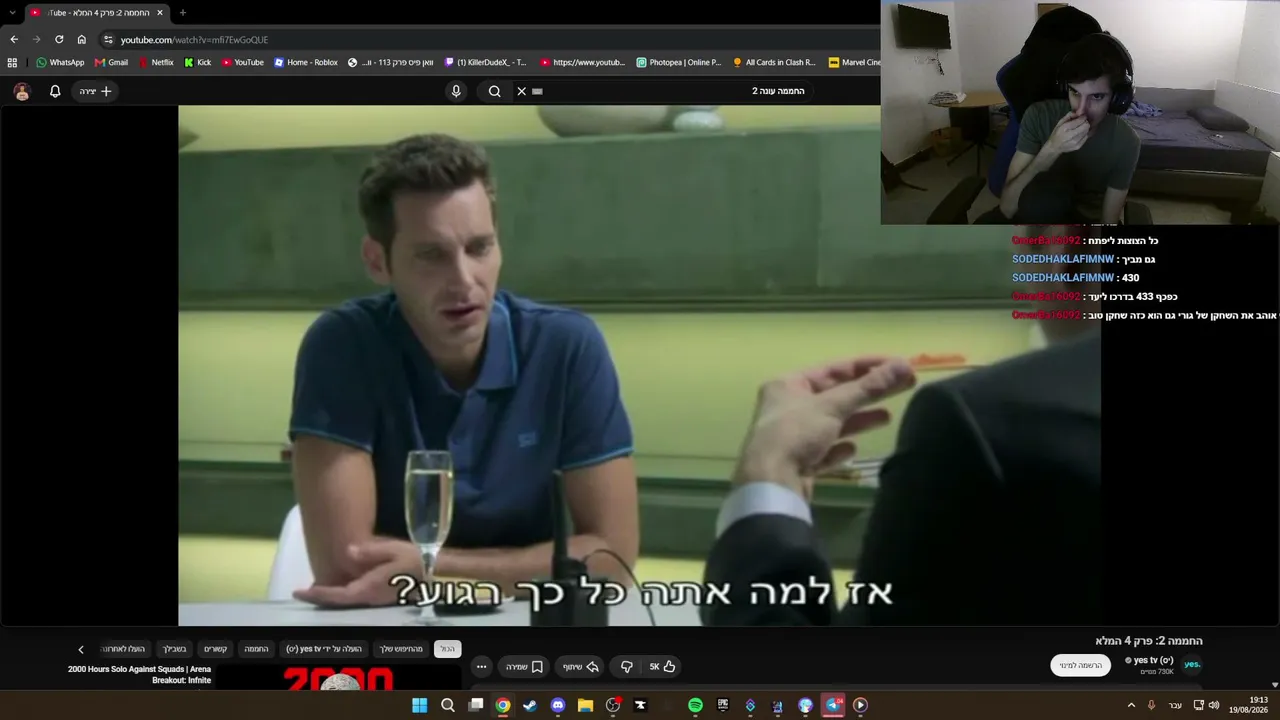Image resolution: width=1280 pixels, height=720 pixels.
Task: Open the Chrome apps grid in bookmarks bar
Action: coord(12,62)
